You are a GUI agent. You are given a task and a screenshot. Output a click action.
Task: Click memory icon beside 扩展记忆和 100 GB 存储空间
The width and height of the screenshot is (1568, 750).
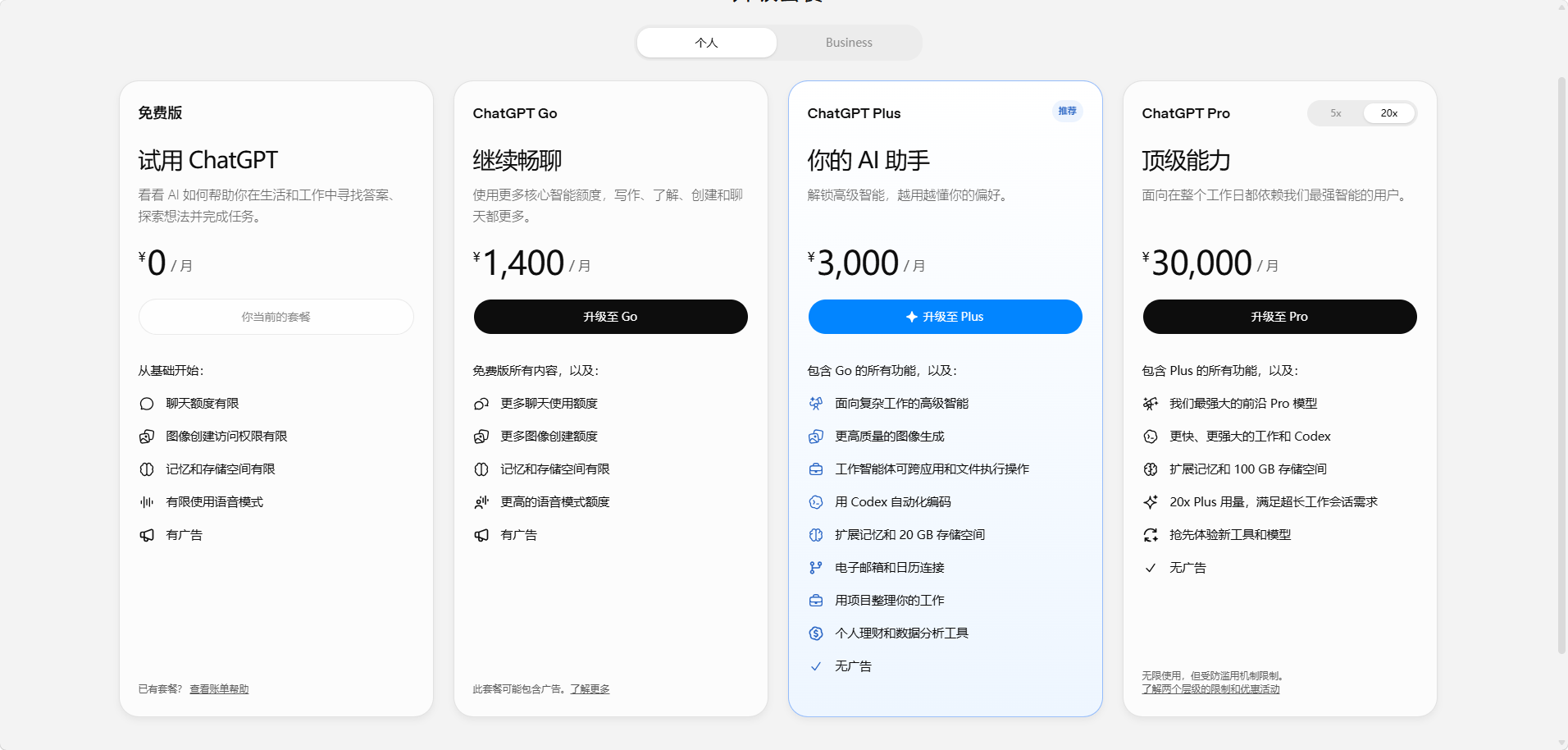[x=1151, y=469]
